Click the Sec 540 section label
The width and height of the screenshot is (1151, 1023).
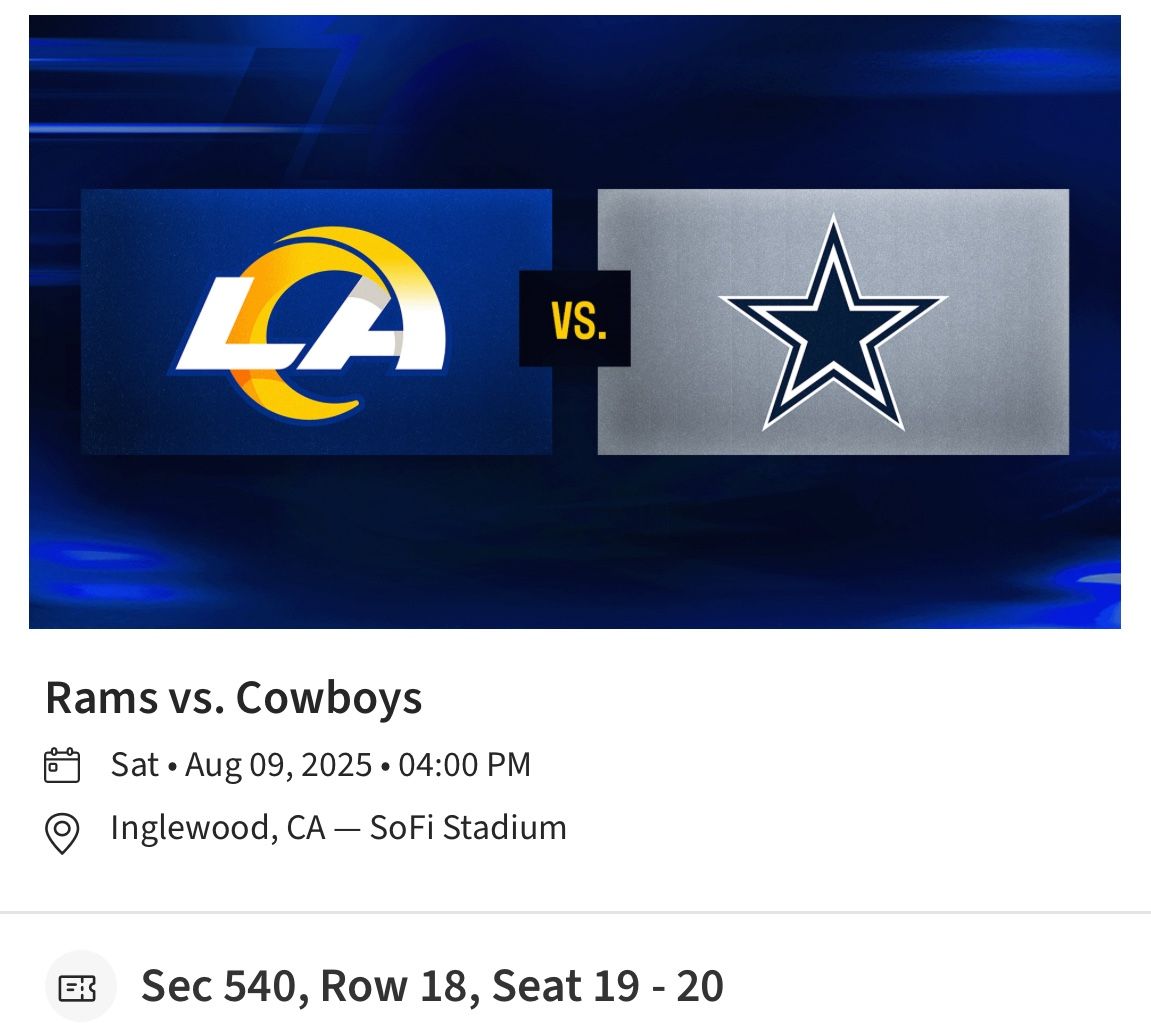[x=219, y=986]
